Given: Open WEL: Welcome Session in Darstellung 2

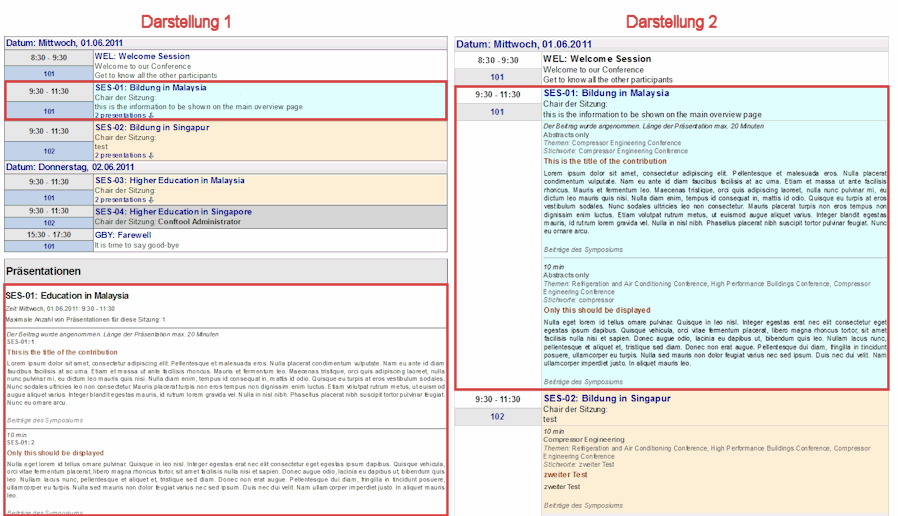Looking at the screenshot, I should pos(597,58).
